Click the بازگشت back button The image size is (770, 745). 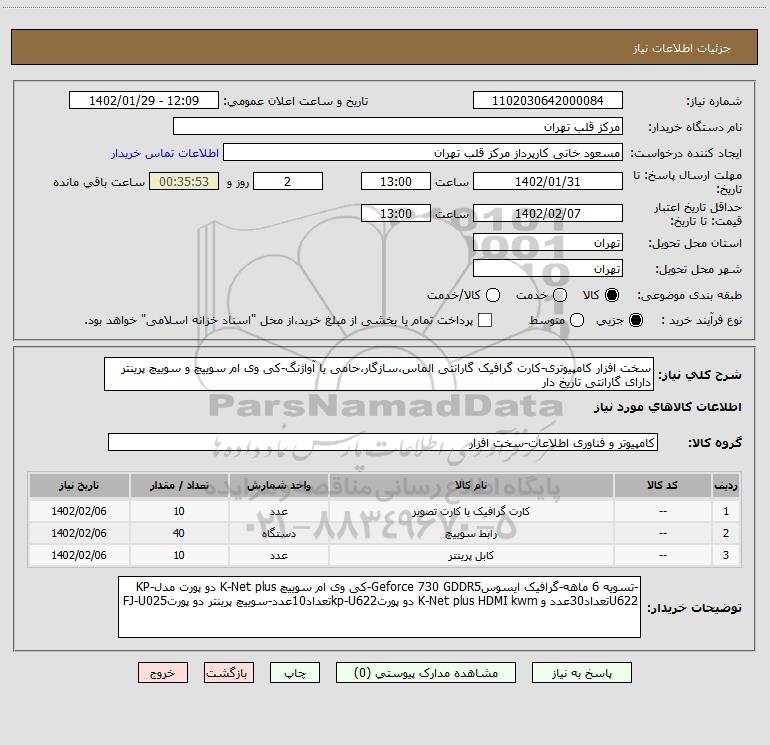click(229, 673)
